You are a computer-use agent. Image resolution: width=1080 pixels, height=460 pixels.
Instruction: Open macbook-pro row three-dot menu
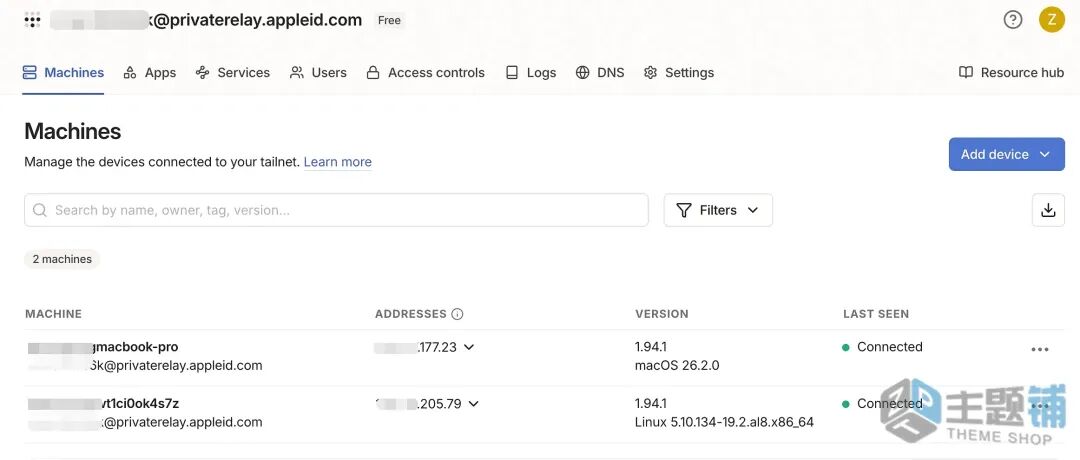pos(1040,349)
